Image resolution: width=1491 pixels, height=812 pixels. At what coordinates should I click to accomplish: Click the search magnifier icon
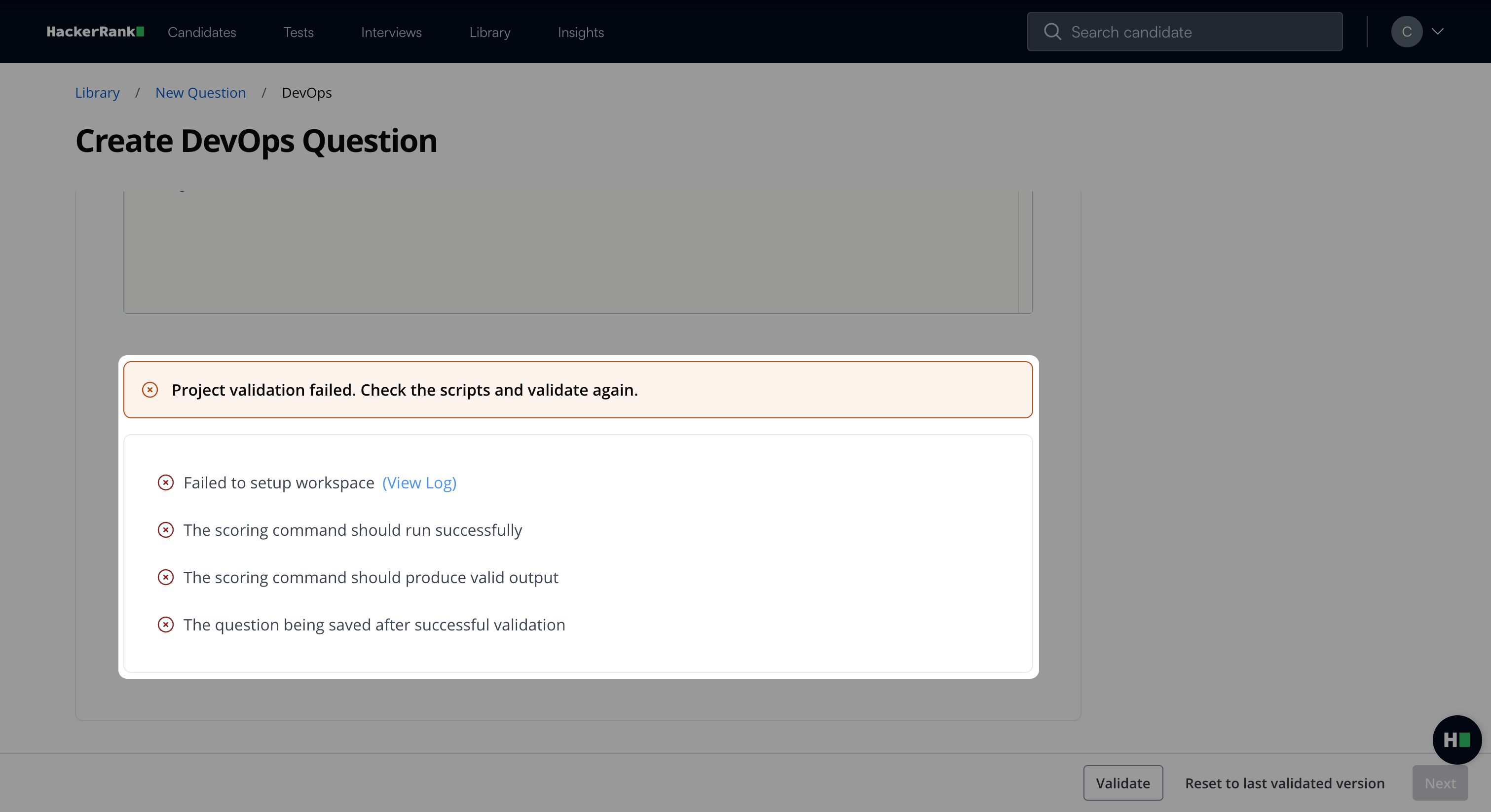coord(1052,32)
